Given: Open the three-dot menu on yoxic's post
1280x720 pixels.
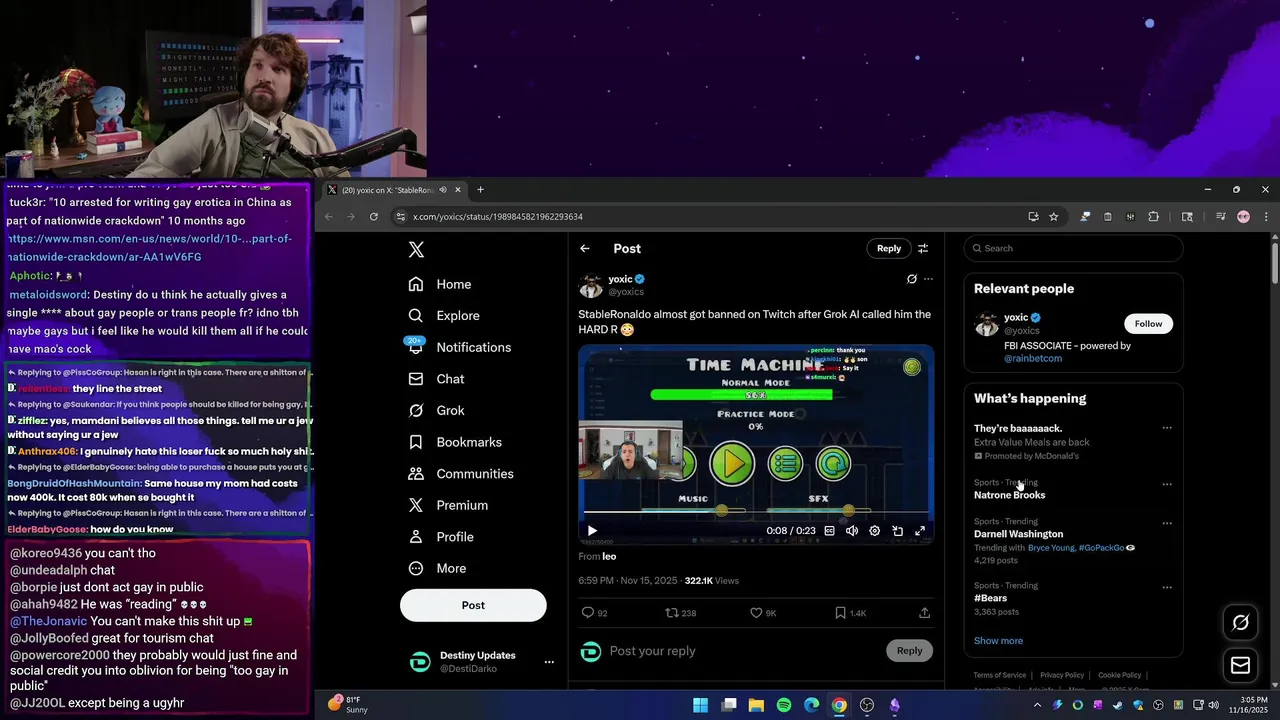Looking at the screenshot, I should coord(928,279).
